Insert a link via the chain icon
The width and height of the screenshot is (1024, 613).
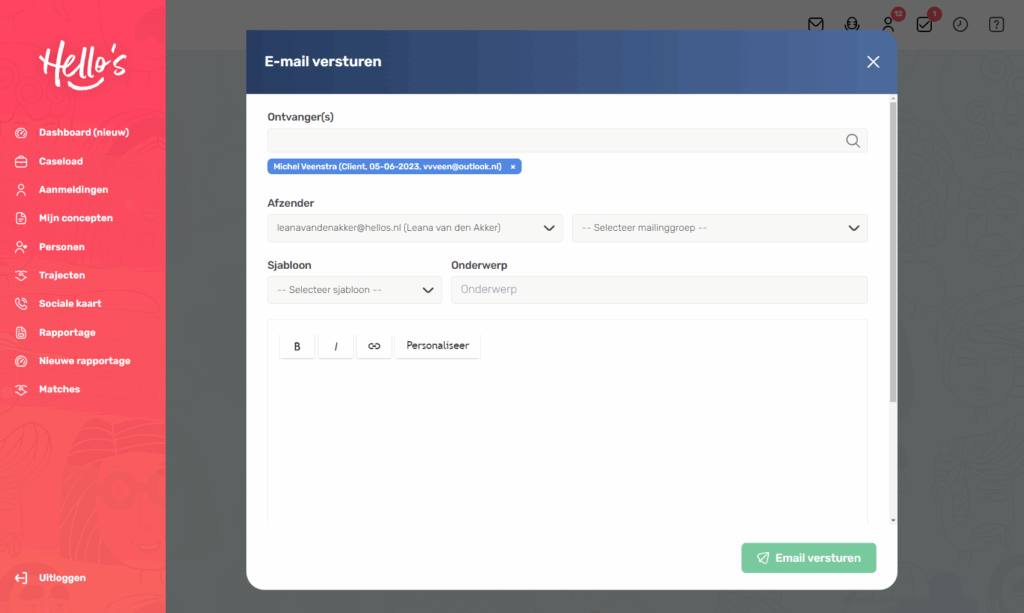click(374, 346)
